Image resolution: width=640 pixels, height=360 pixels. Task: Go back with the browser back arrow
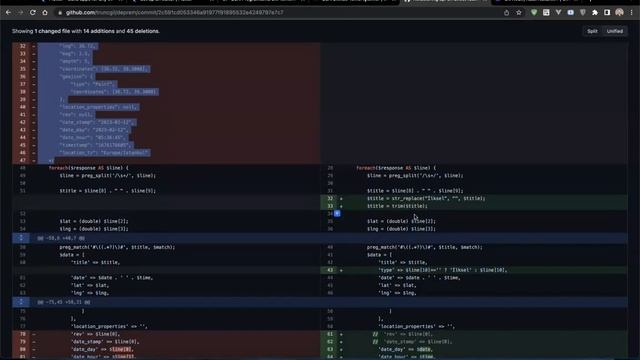pos(9,13)
